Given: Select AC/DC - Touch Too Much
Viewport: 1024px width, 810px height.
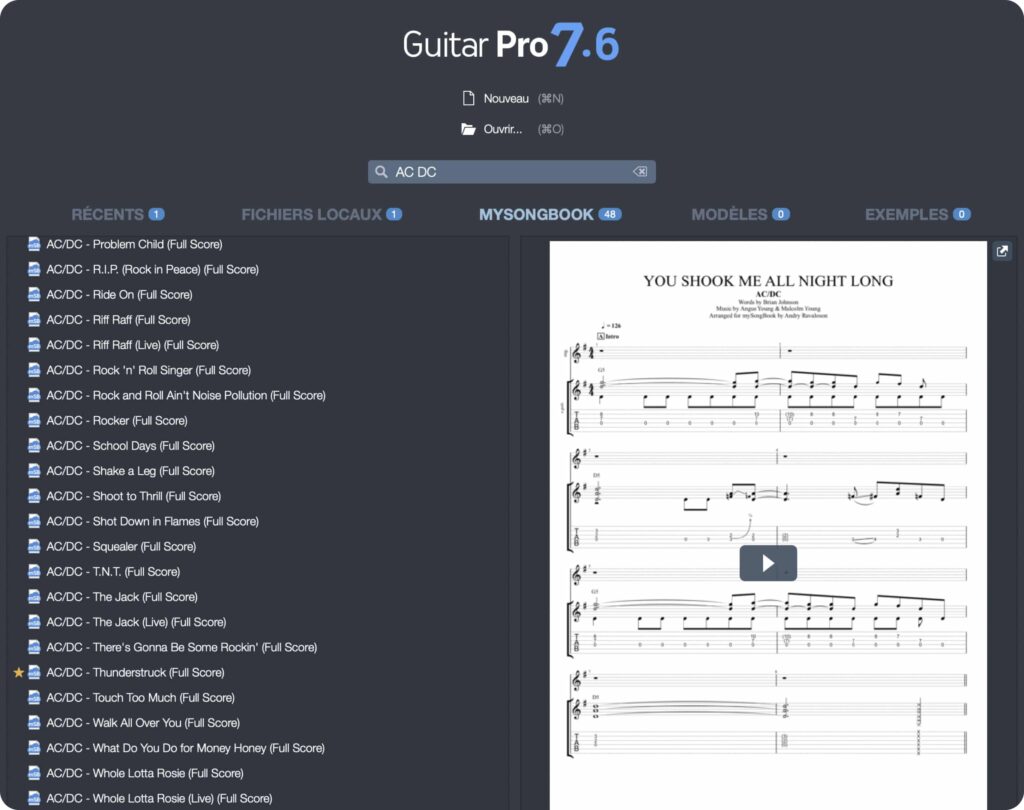Looking at the screenshot, I should tap(140, 698).
